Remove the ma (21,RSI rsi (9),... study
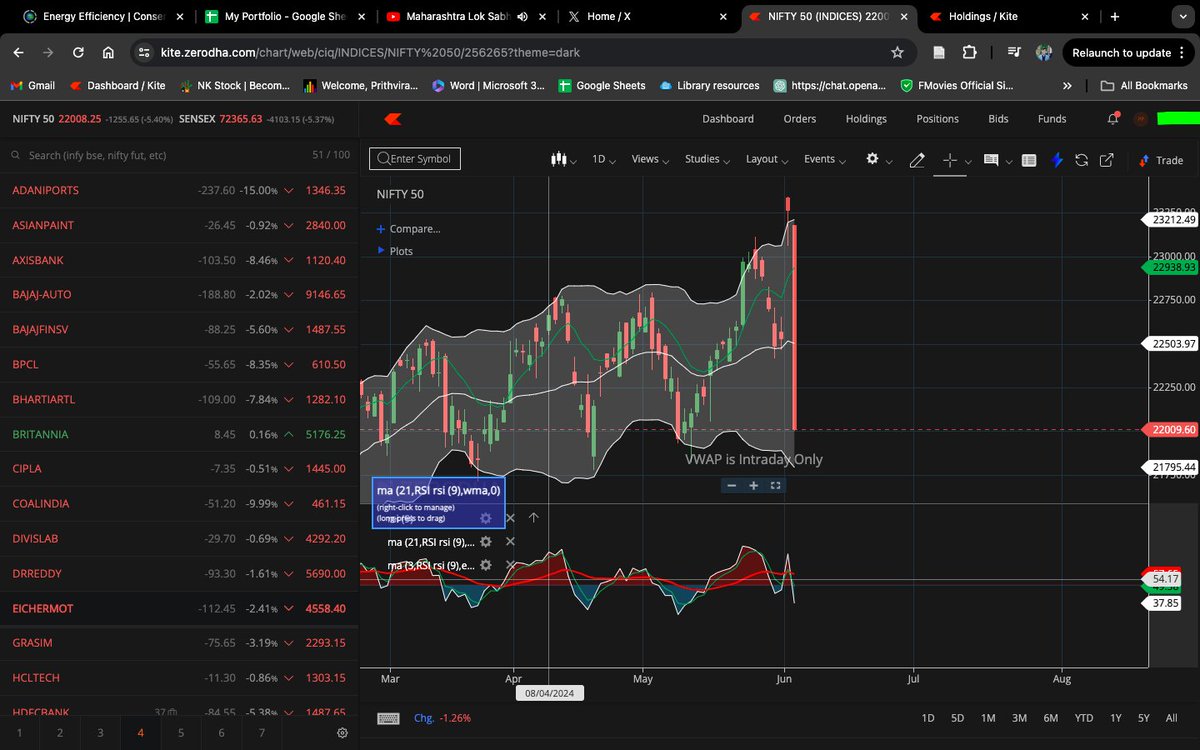 point(510,541)
